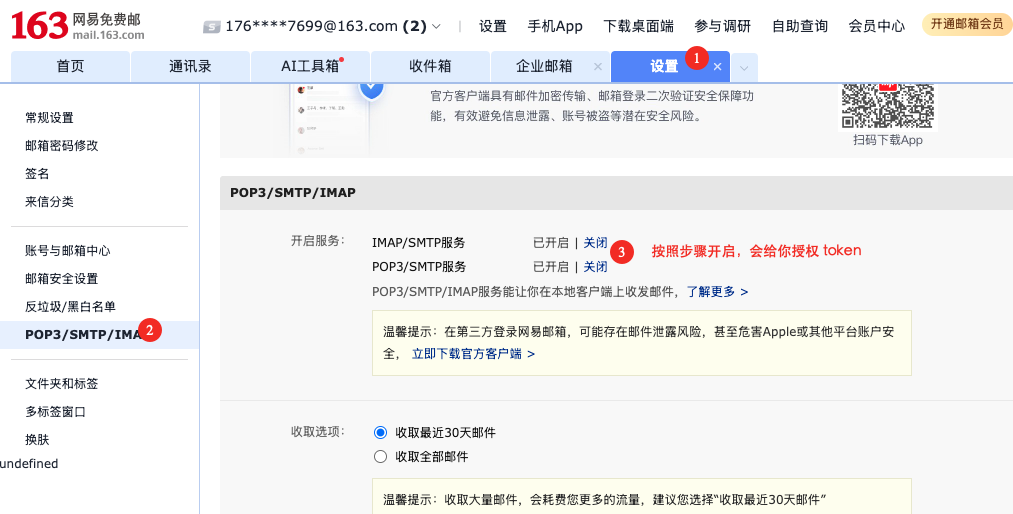Click the 了解更多 link
This screenshot has width=1013, height=514.
pos(717,292)
